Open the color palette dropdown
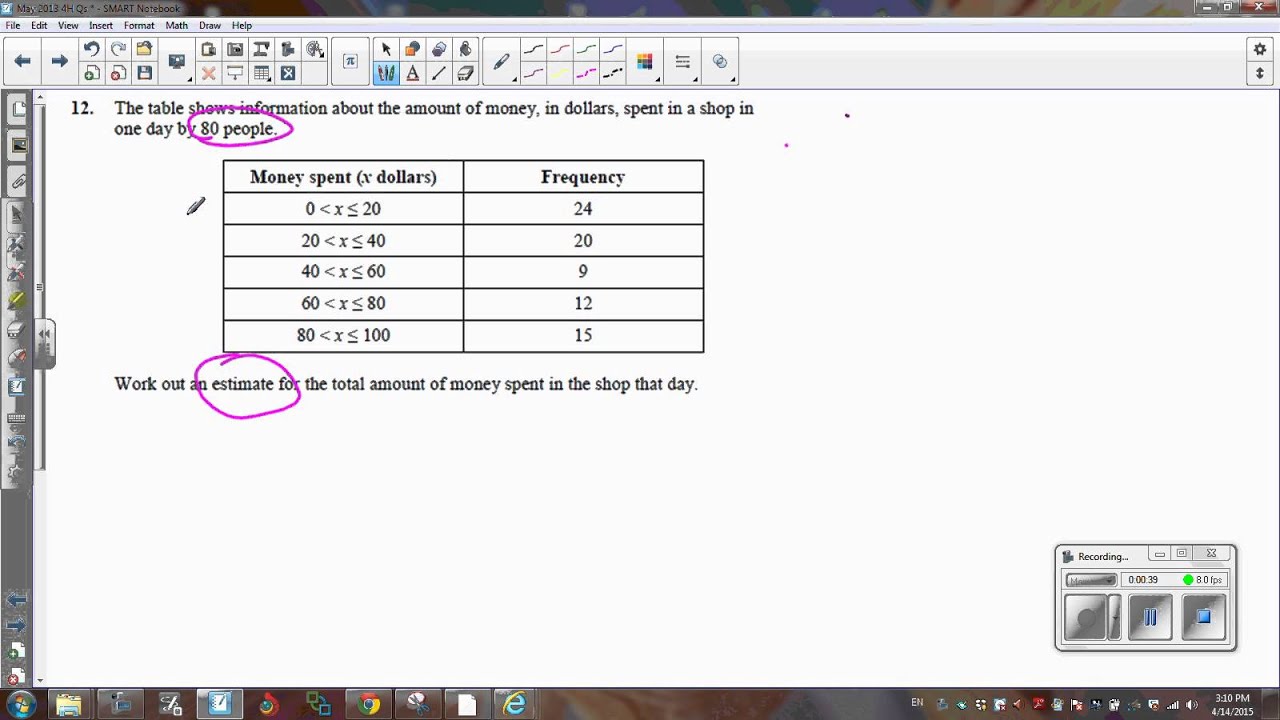 click(x=645, y=62)
